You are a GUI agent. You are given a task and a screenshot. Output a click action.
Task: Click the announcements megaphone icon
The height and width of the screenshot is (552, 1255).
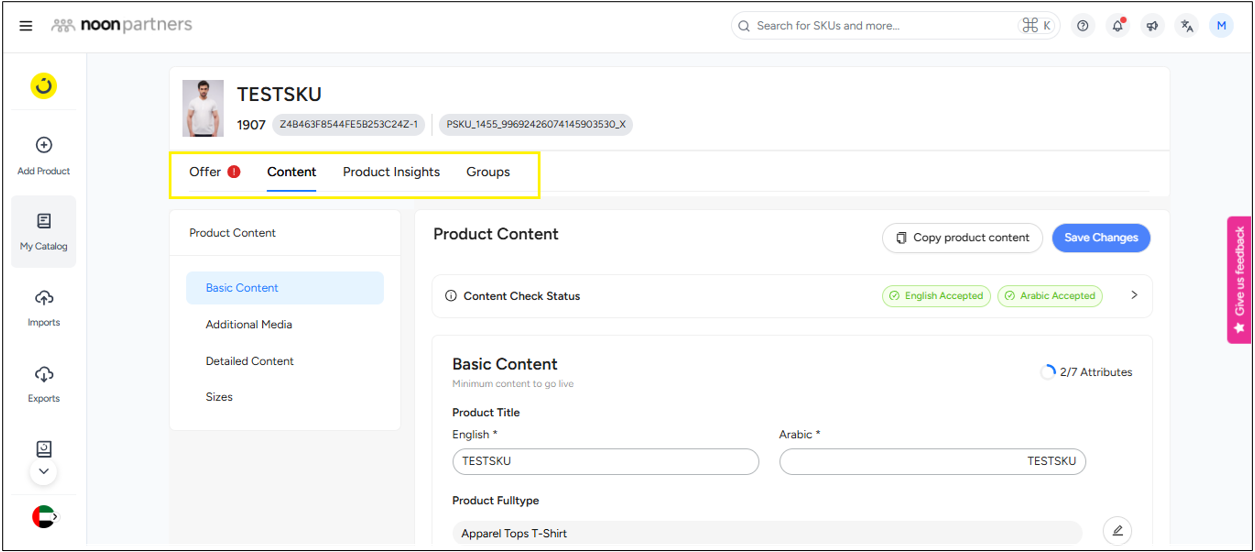point(1152,26)
